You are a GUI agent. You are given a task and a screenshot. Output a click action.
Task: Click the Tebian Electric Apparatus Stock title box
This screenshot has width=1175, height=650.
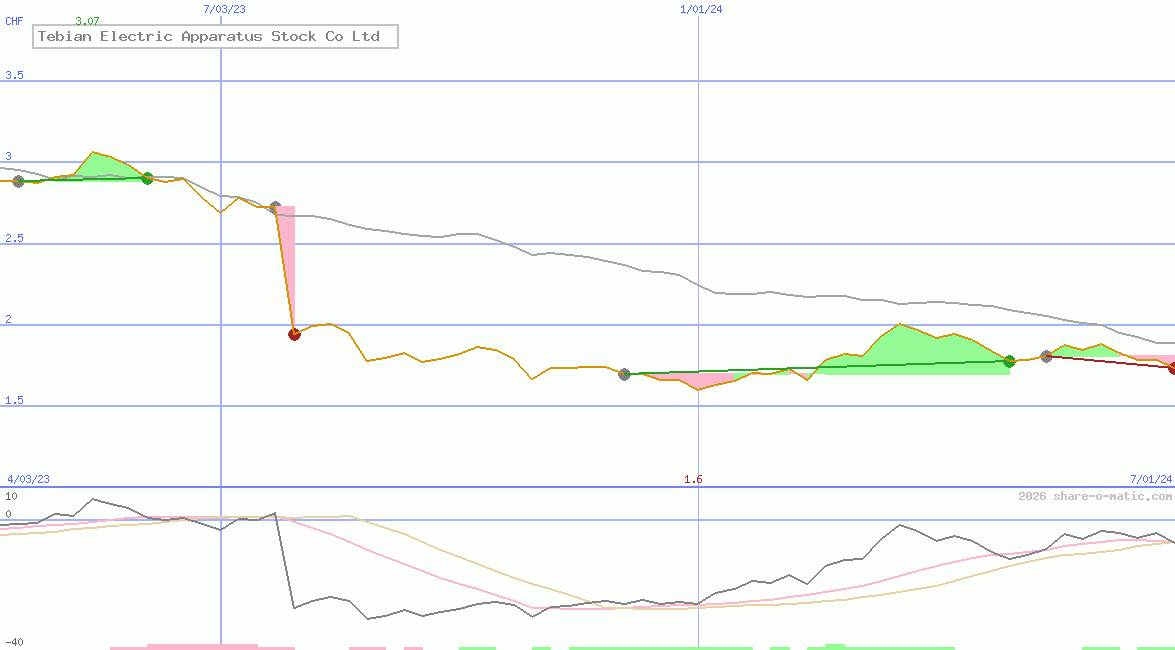215,37
